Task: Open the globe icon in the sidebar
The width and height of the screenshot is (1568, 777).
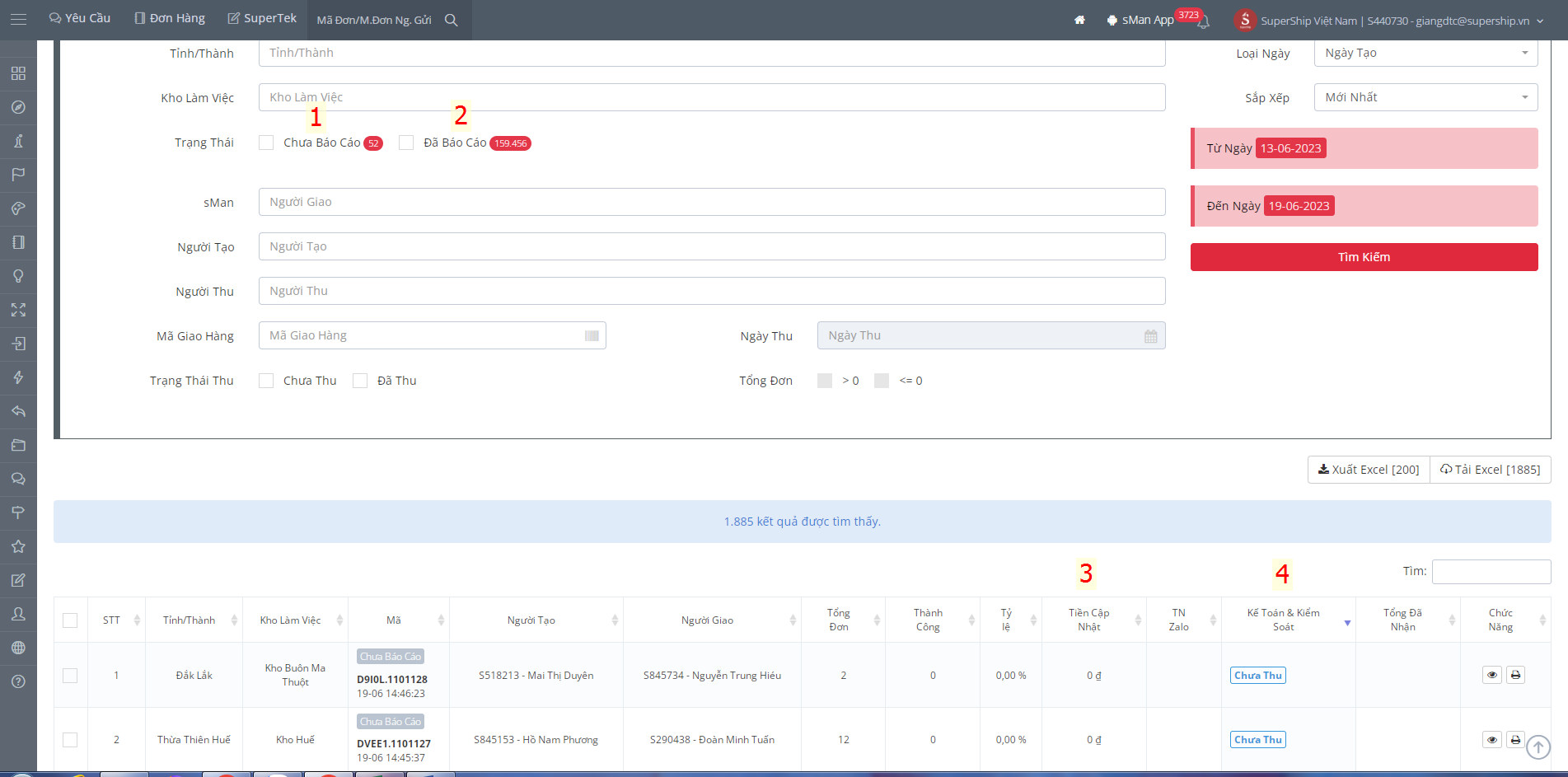Action: (18, 648)
